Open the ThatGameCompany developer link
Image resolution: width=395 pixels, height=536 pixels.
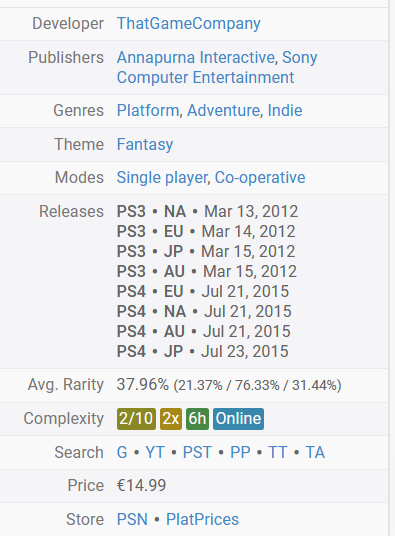tap(189, 24)
